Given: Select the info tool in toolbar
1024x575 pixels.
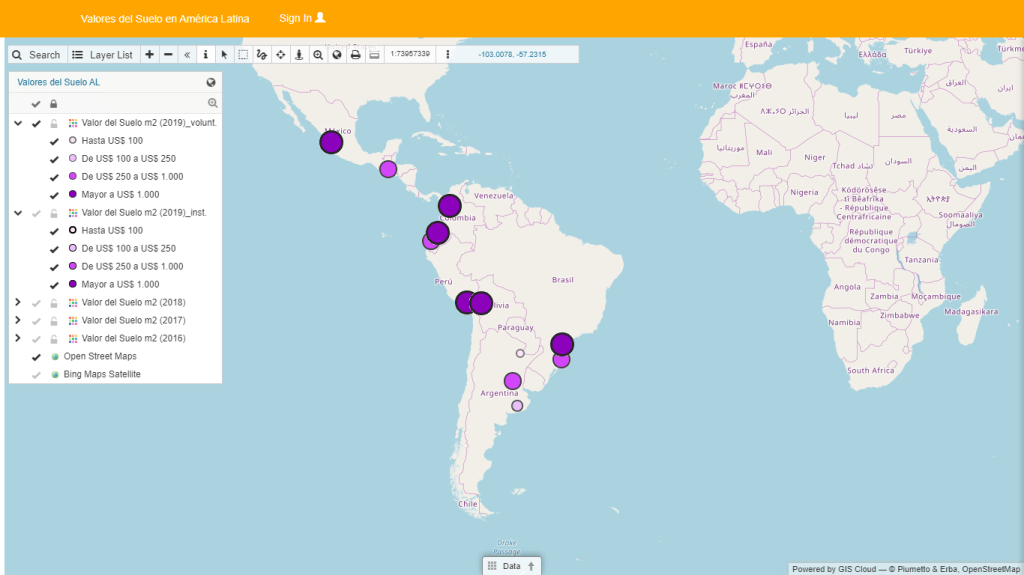Looking at the screenshot, I should coord(206,55).
